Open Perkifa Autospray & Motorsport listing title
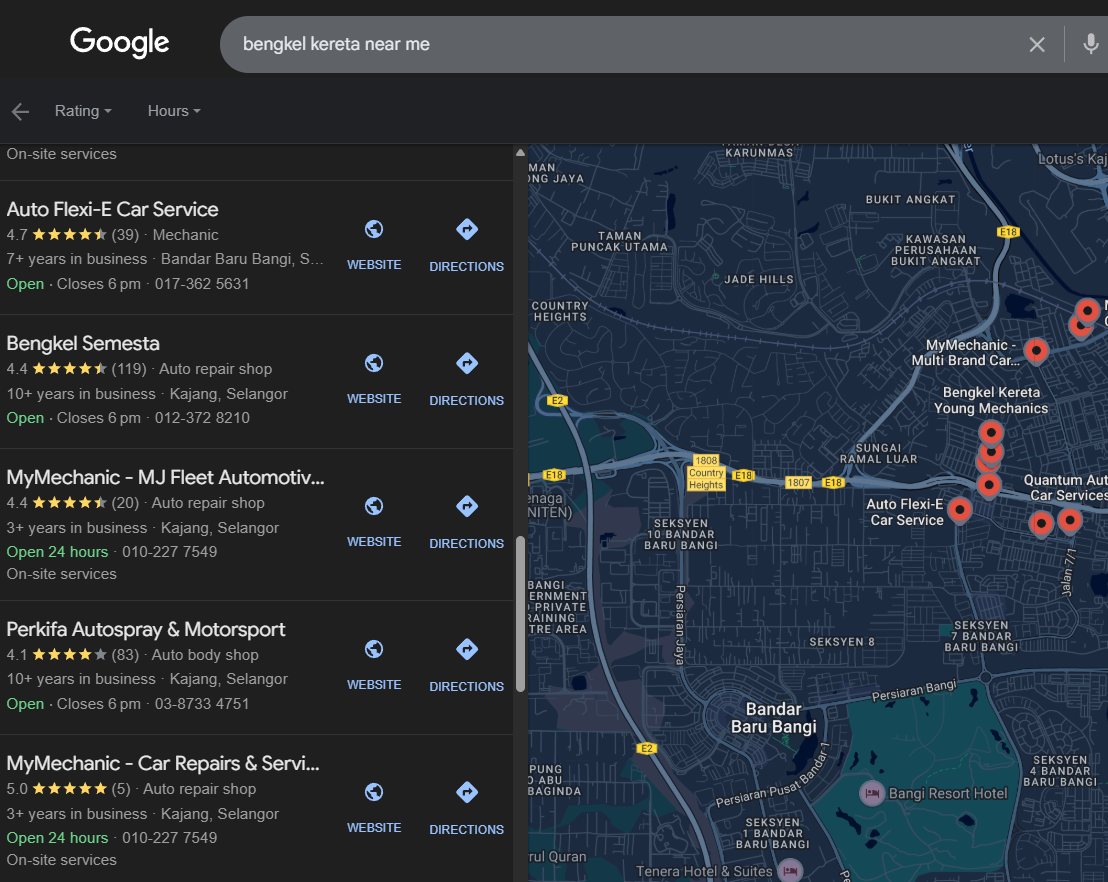 pyautogui.click(x=146, y=630)
